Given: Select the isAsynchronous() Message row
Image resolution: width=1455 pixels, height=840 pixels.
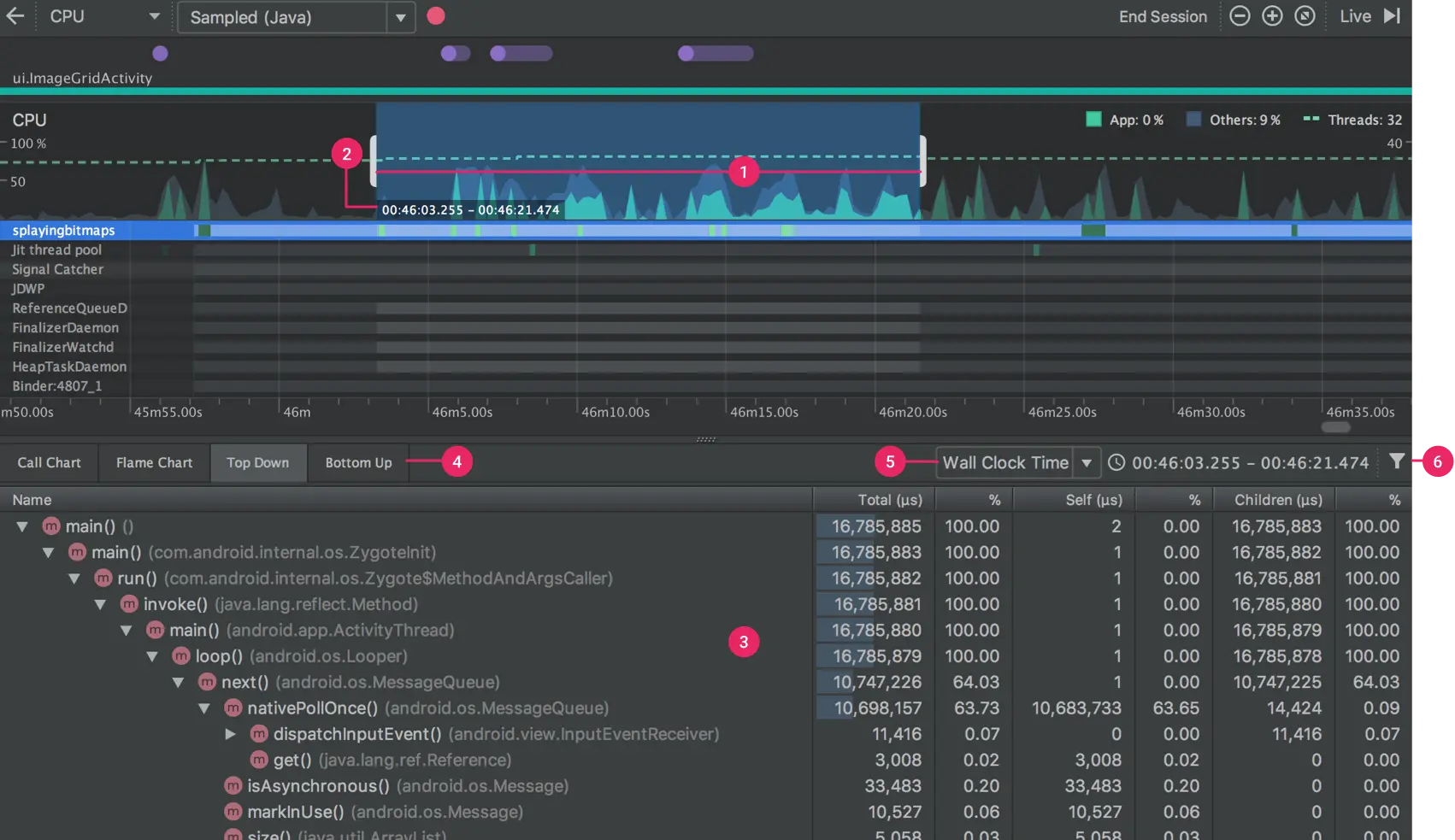Looking at the screenshot, I should point(705,786).
